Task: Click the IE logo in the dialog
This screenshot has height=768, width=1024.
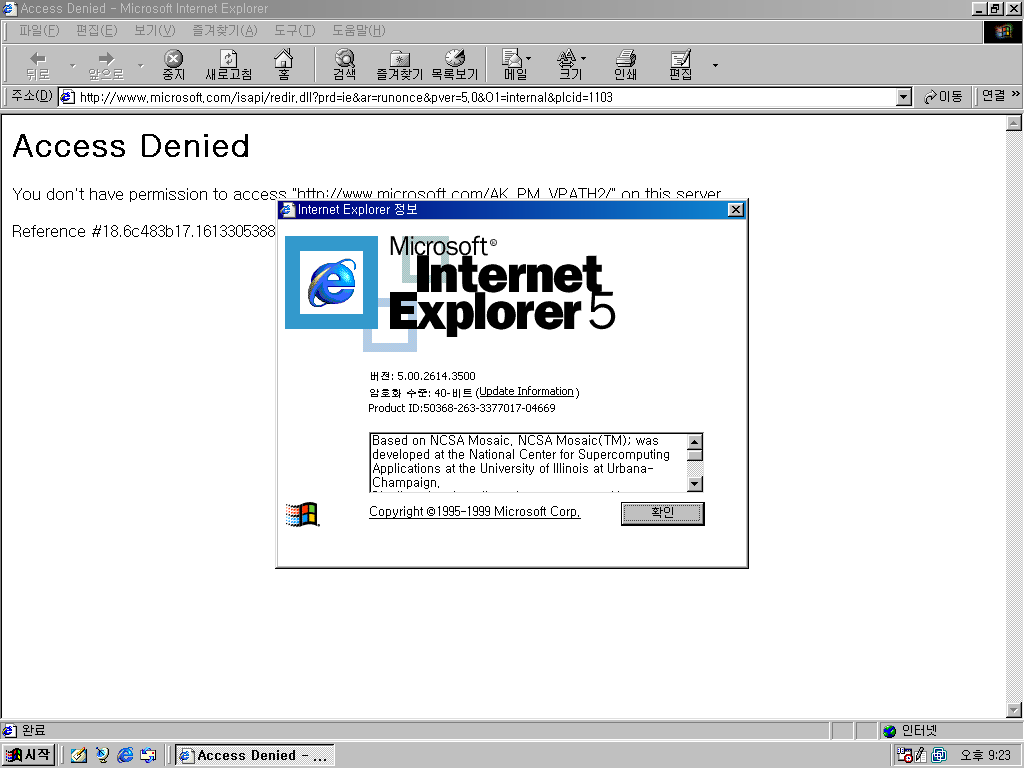Action: (331, 282)
